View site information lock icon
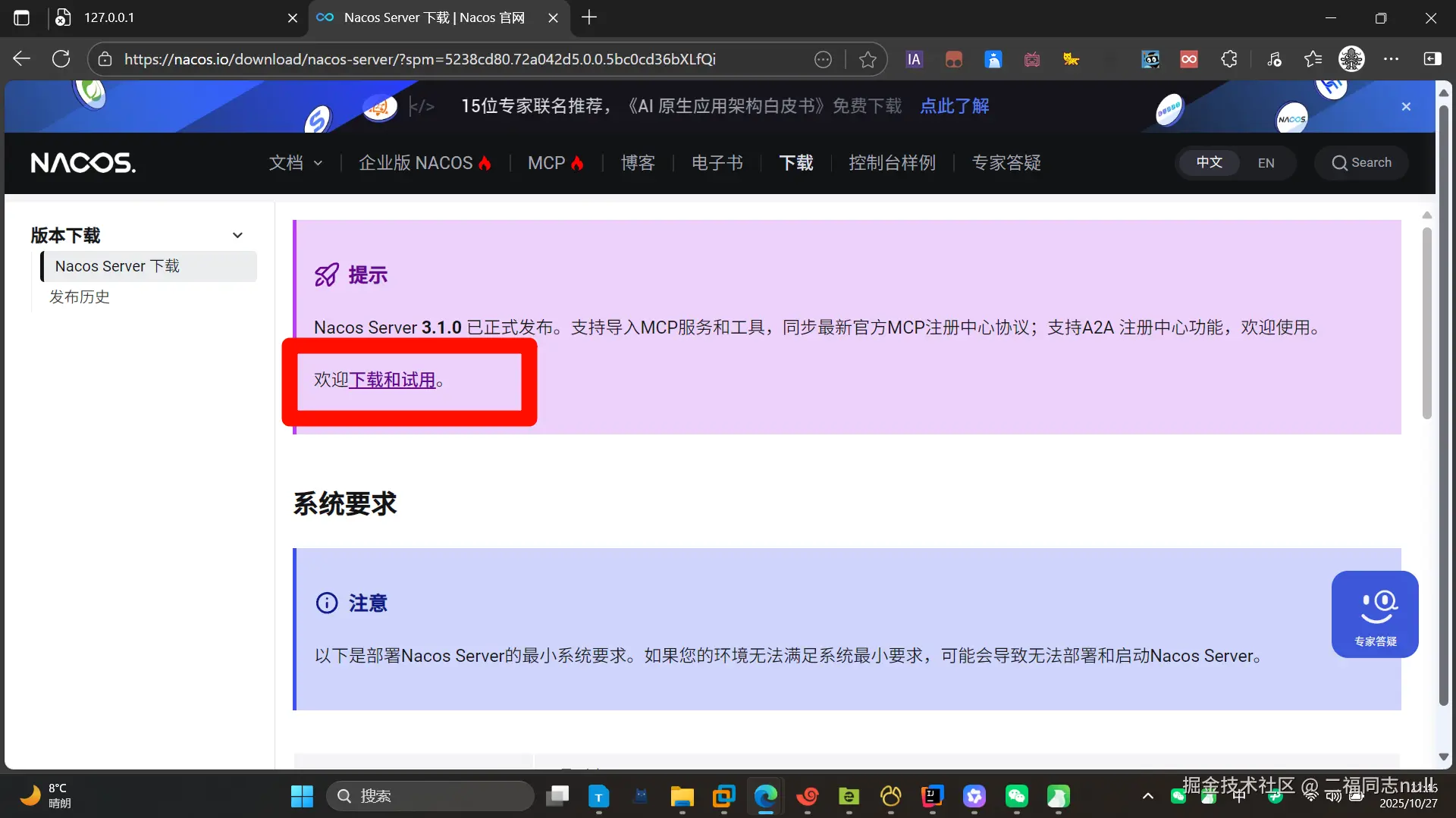The image size is (1456, 818). [105, 59]
